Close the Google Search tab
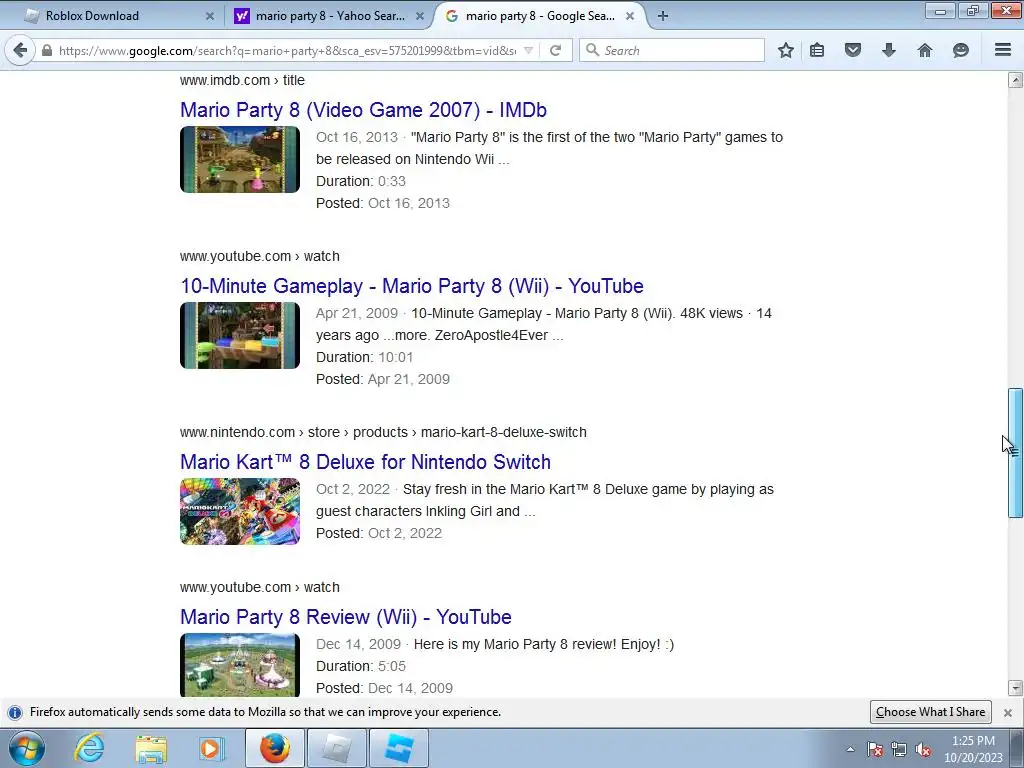Image resolution: width=1024 pixels, height=768 pixels. (630, 16)
